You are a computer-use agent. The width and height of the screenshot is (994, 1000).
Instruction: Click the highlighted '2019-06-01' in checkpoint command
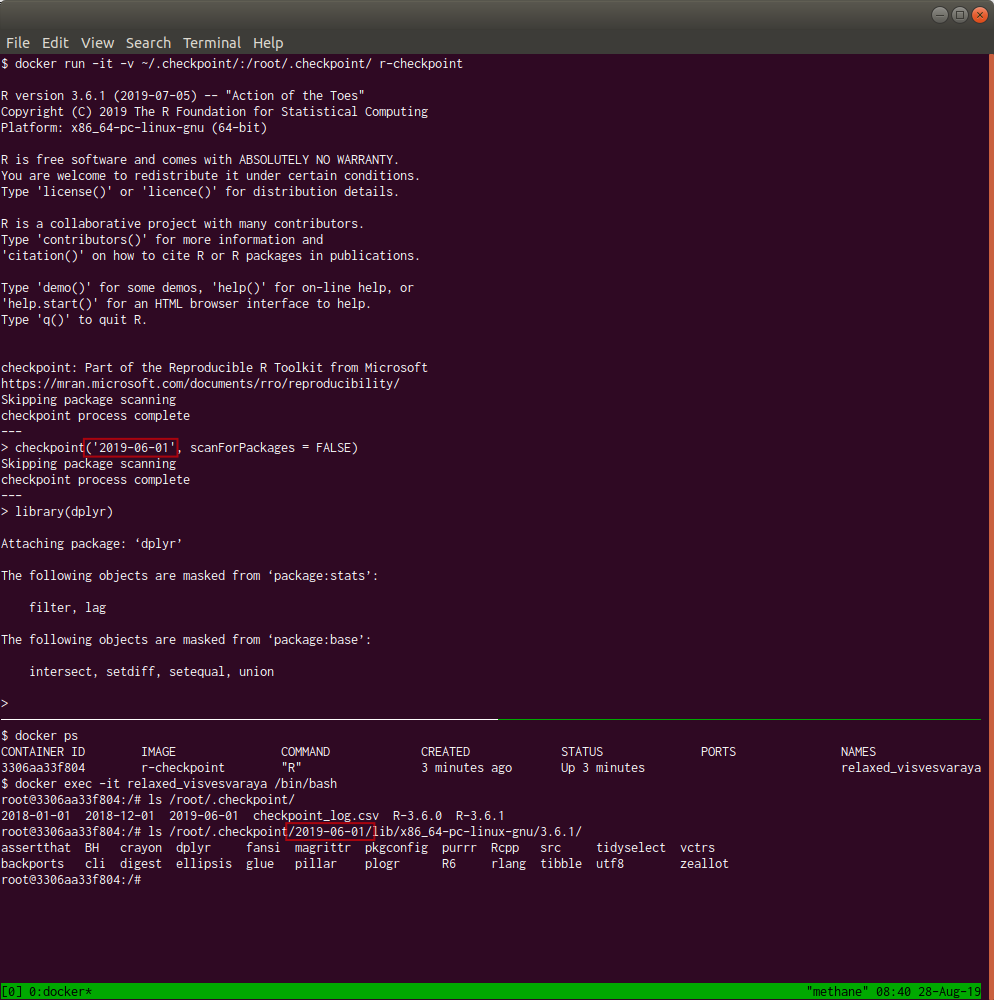point(132,448)
